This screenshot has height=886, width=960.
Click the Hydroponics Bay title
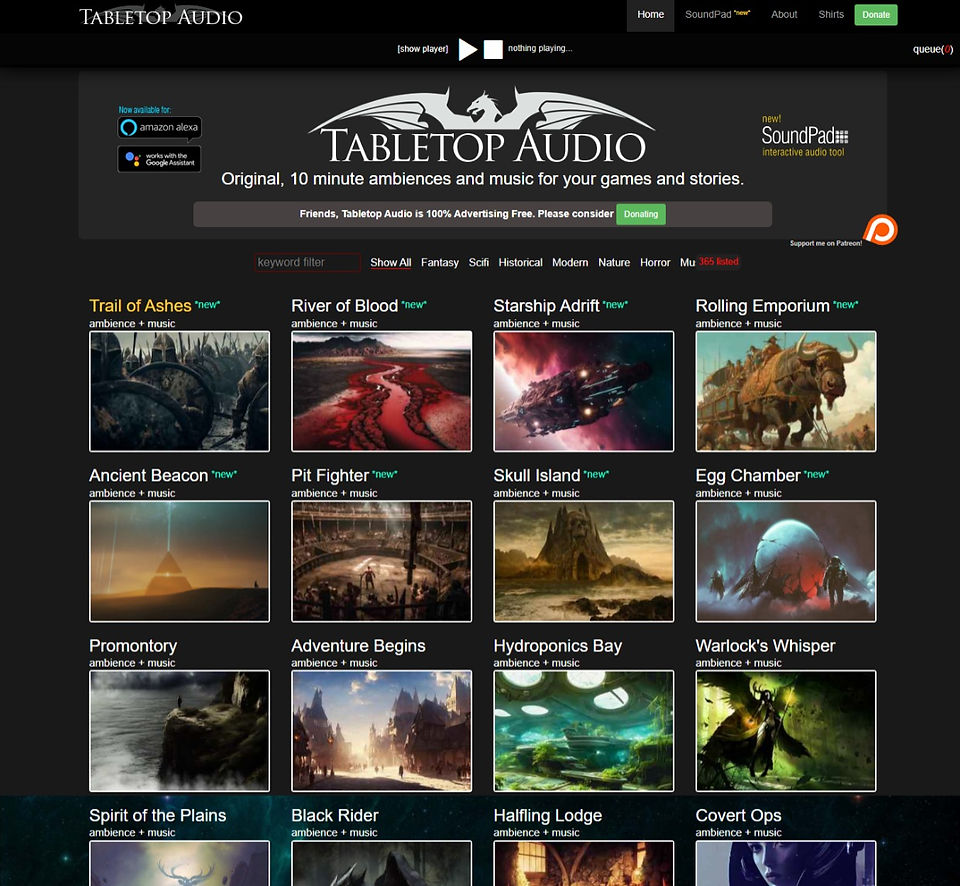point(558,646)
